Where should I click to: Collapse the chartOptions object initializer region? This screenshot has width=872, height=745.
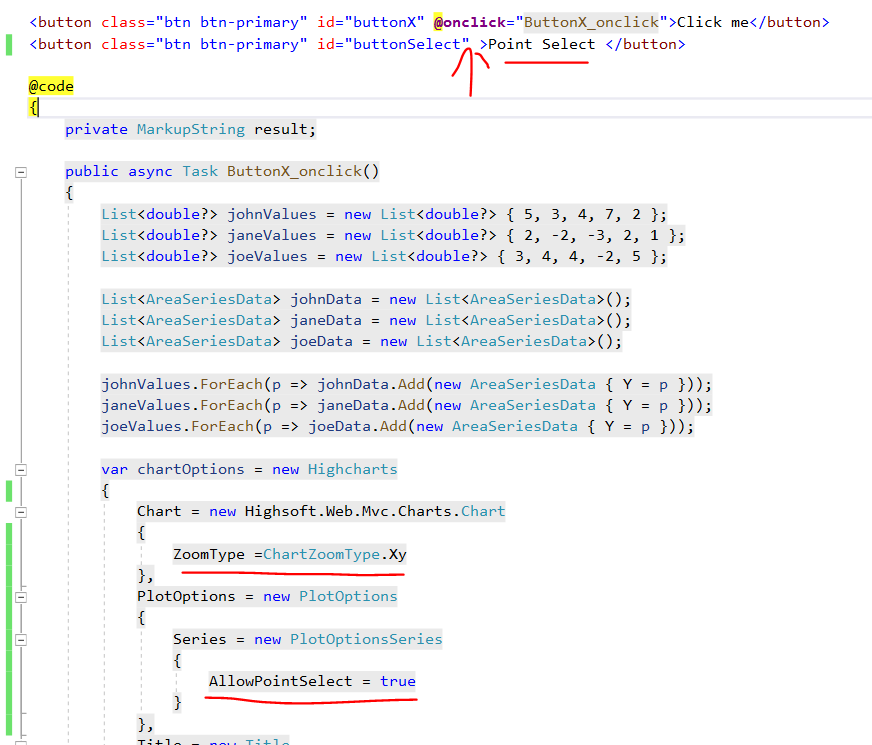20,469
